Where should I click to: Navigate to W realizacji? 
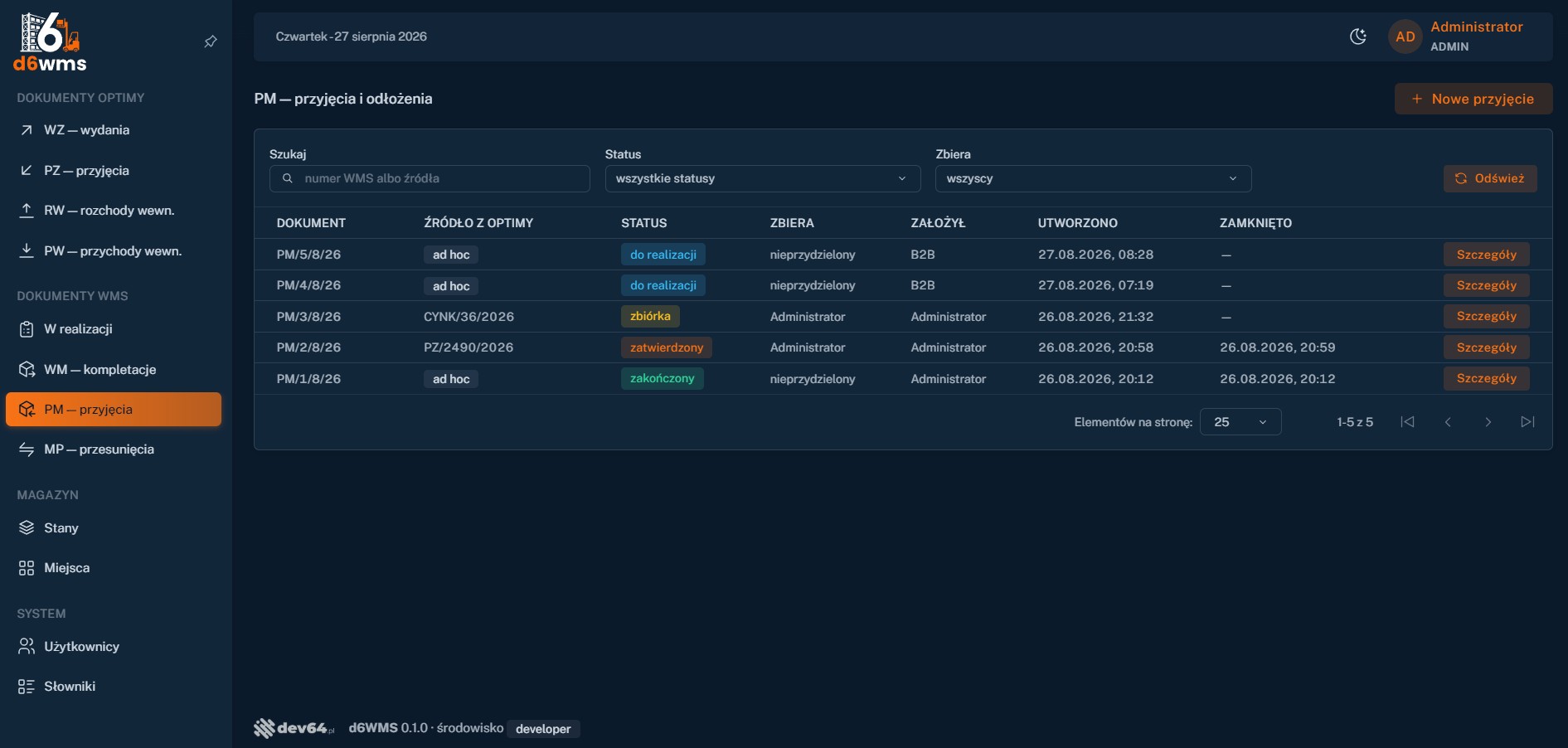pyautogui.click(x=114, y=329)
